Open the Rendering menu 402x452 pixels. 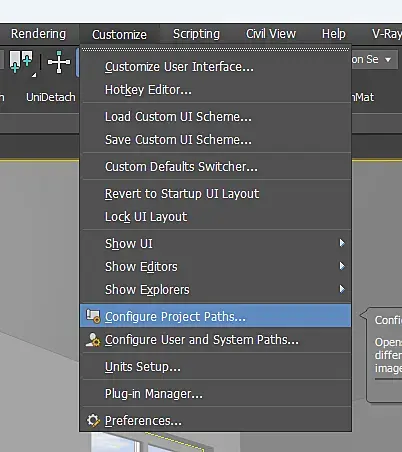pos(38,34)
